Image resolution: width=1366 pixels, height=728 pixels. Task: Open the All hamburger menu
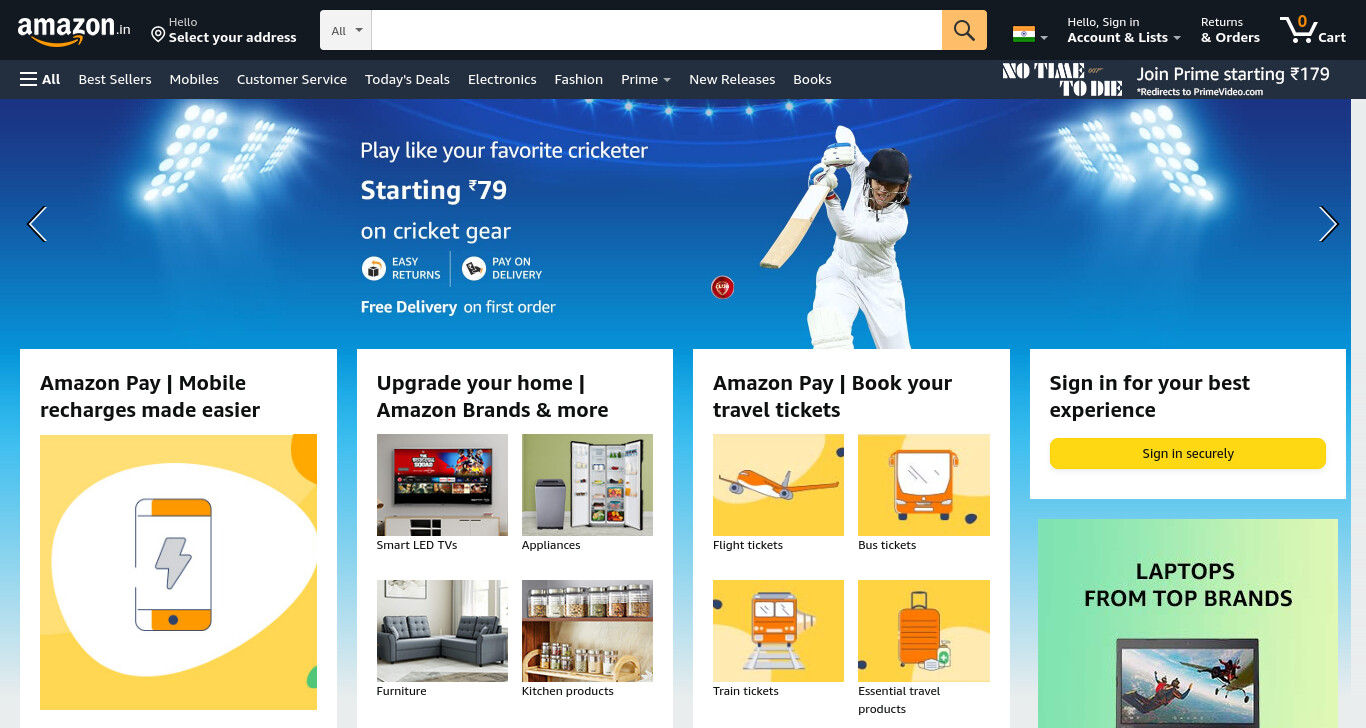click(40, 79)
